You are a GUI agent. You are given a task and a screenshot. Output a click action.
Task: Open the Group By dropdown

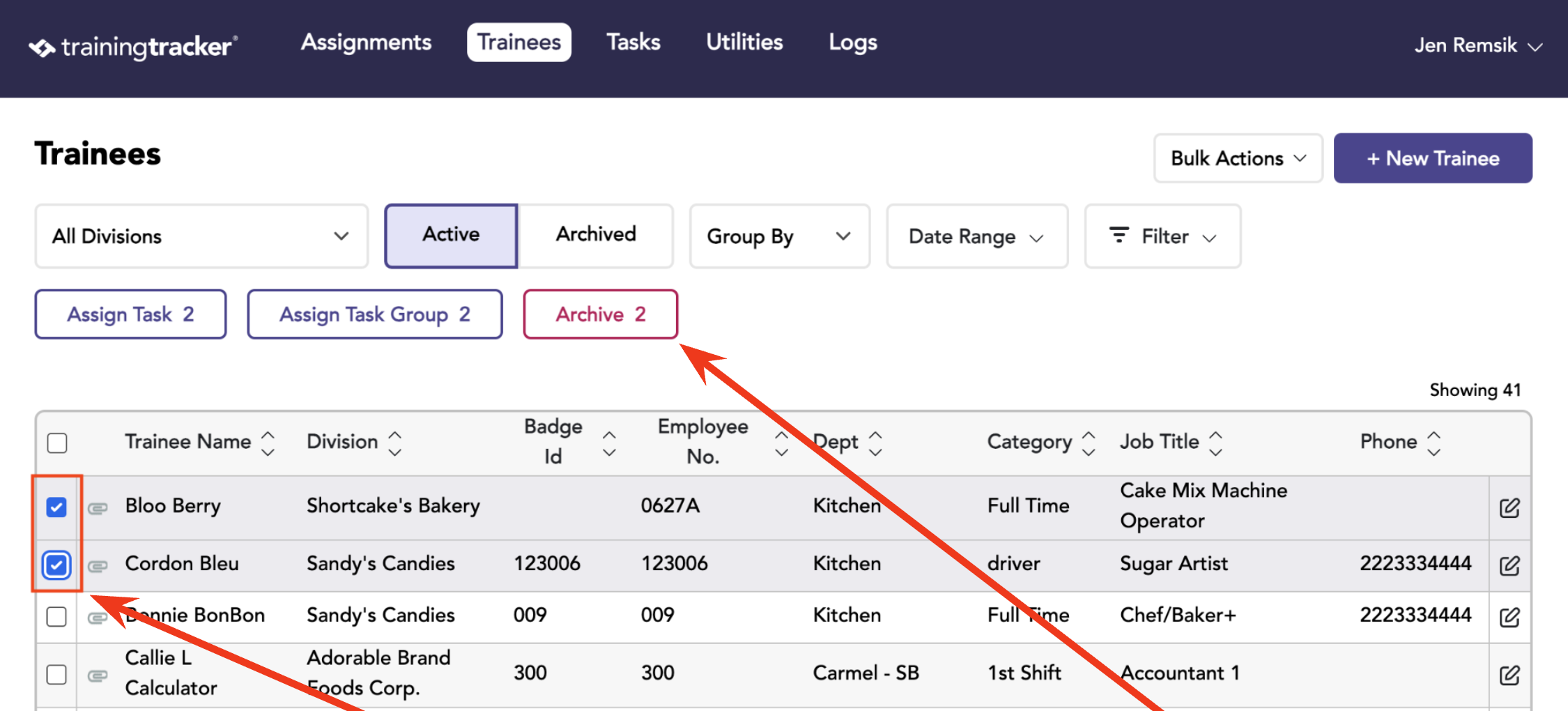(x=779, y=236)
